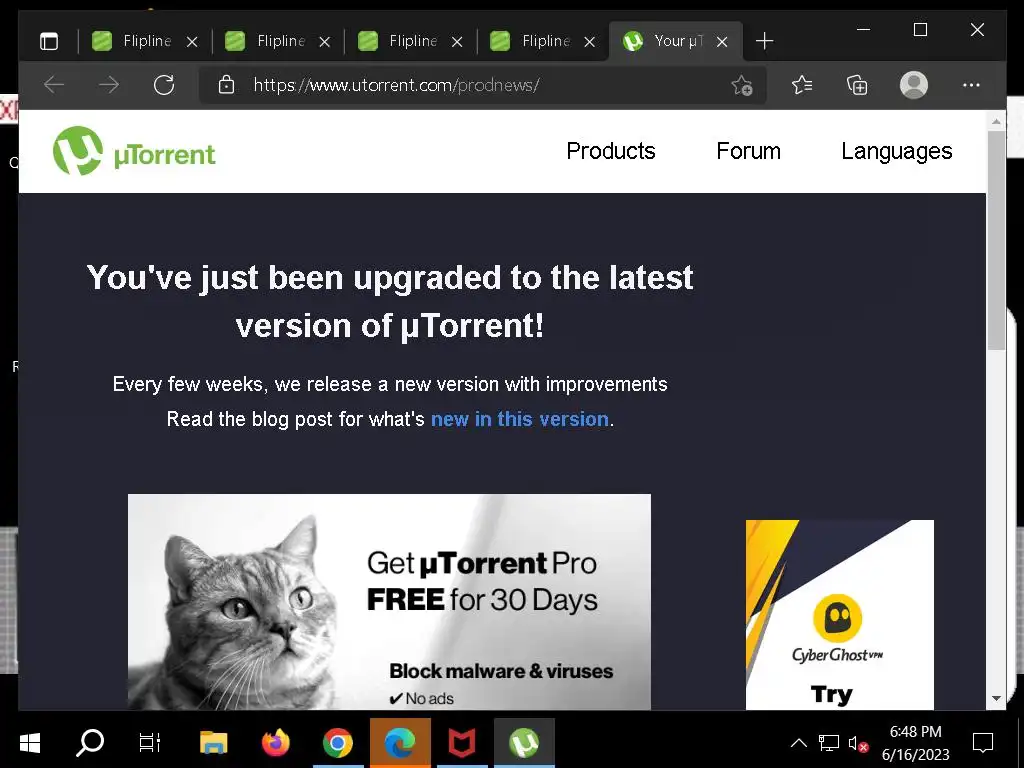Open Task View on the taskbar

(x=150, y=743)
